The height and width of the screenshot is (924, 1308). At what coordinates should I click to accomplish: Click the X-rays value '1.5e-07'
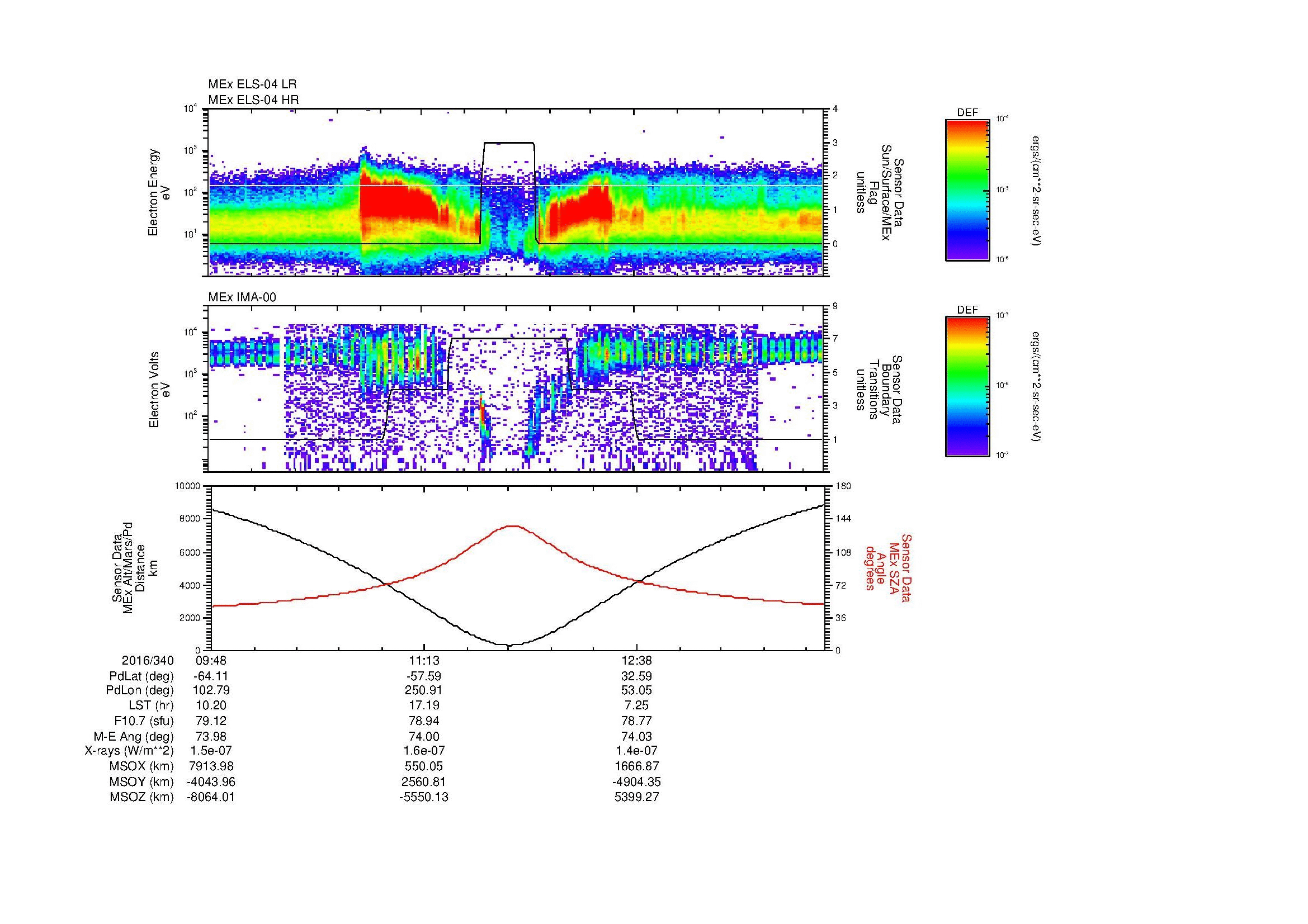211,751
